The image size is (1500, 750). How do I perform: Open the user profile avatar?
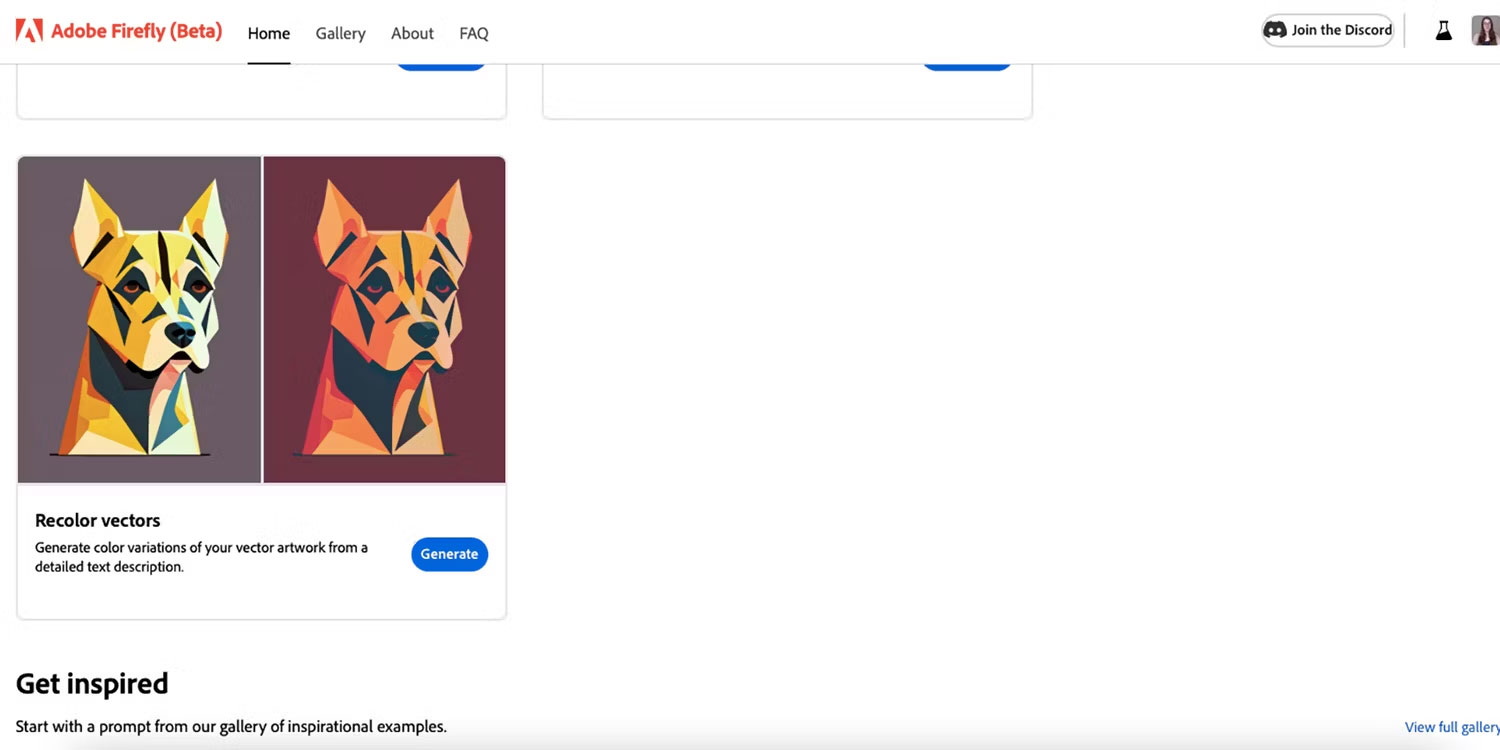tap(1485, 31)
